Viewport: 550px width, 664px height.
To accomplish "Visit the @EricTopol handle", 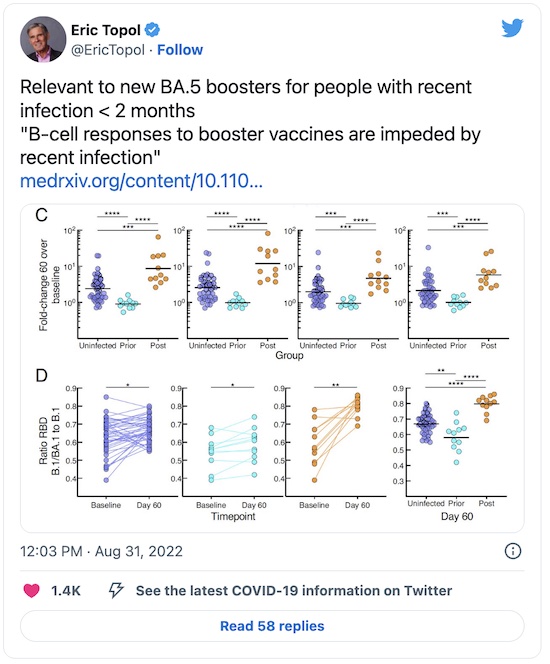I will click(108, 50).
